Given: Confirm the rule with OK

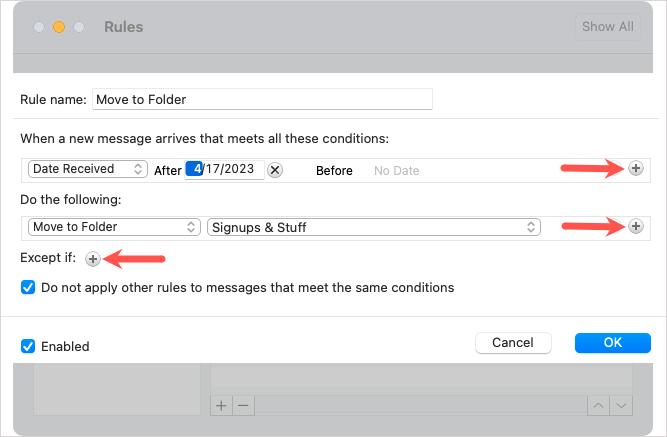Looking at the screenshot, I should tap(613, 343).
